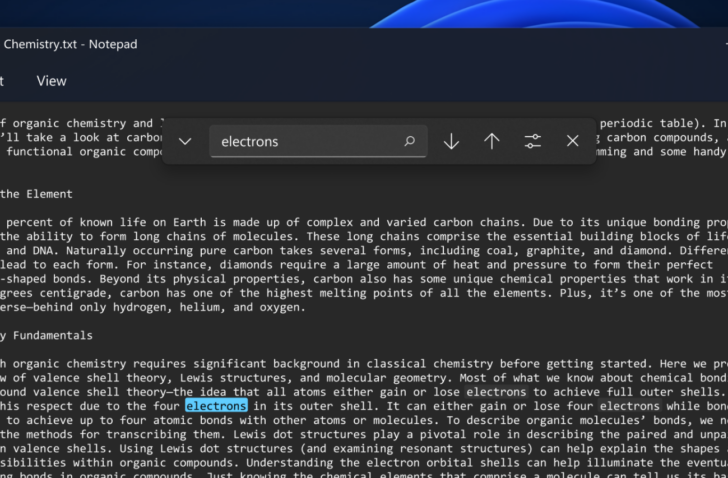Image resolution: width=728 pixels, height=478 pixels.
Task: Find next match with down arrow
Action: point(451,141)
